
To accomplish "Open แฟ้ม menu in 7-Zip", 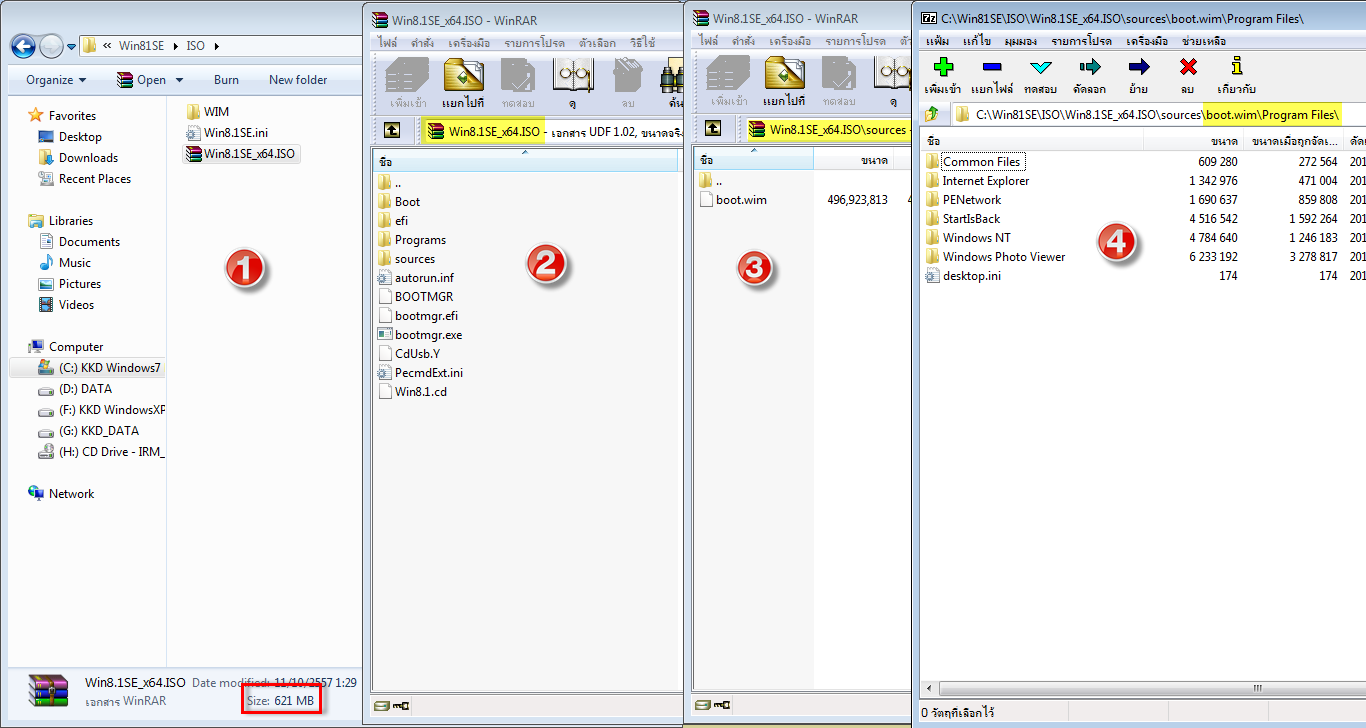I will pos(938,41).
